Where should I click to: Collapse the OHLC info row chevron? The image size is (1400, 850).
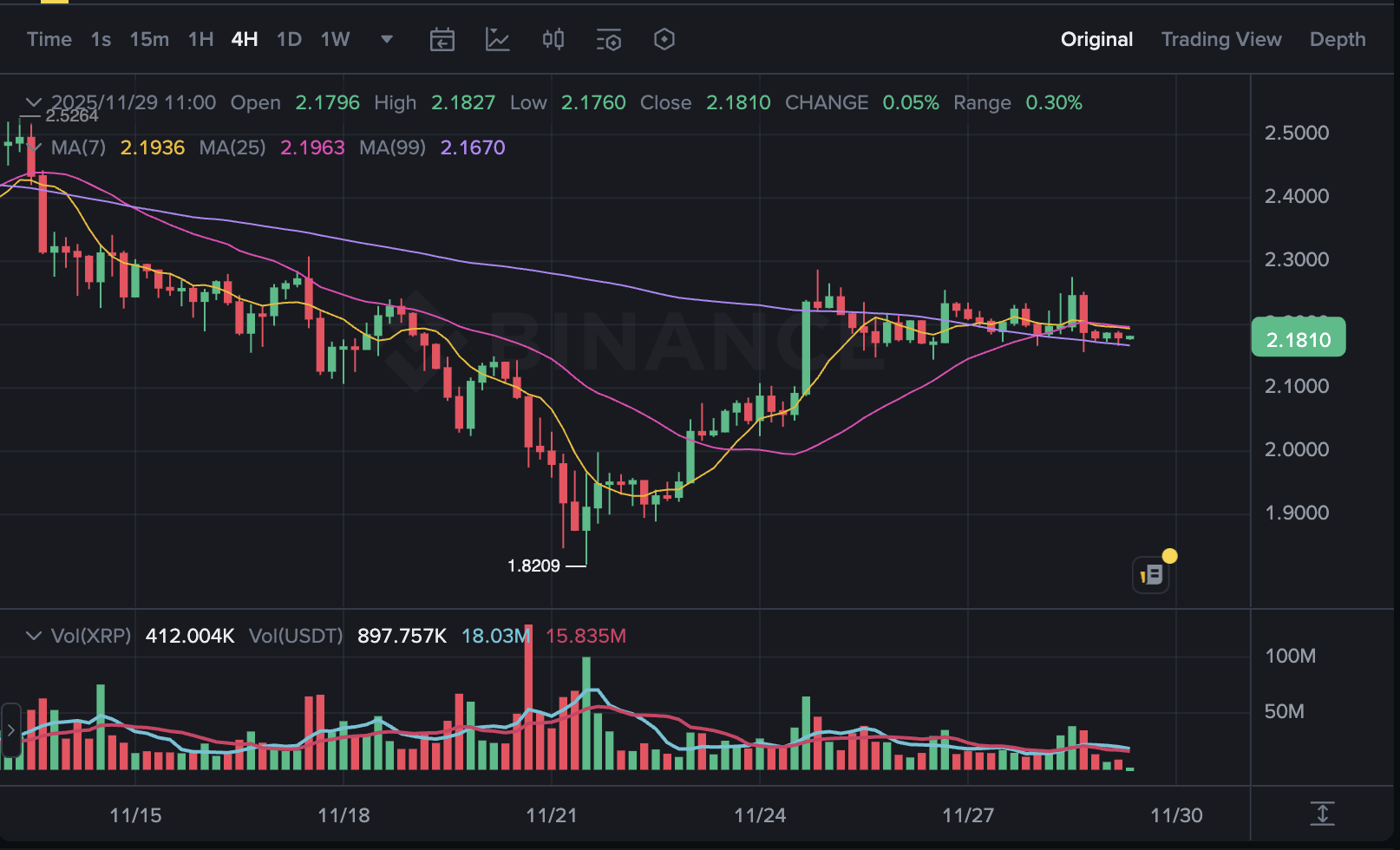(34, 102)
